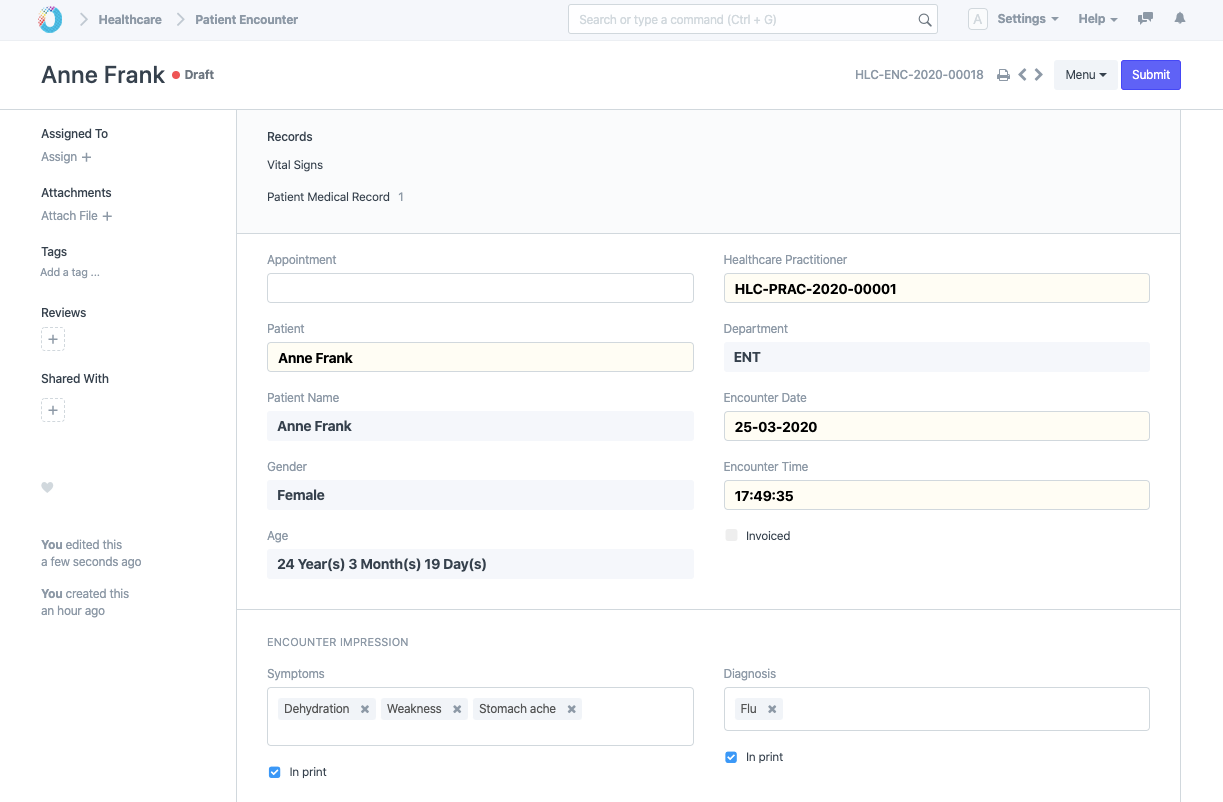Viewport: 1223px width, 802px height.
Task: Remove the Dehydration symptom tag
Action: (x=365, y=709)
